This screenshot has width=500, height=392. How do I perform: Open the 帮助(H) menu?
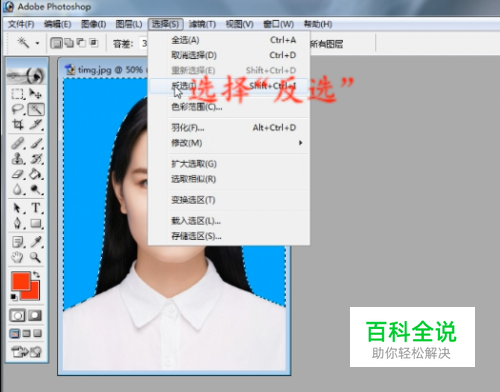pyautogui.click(x=318, y=24)
